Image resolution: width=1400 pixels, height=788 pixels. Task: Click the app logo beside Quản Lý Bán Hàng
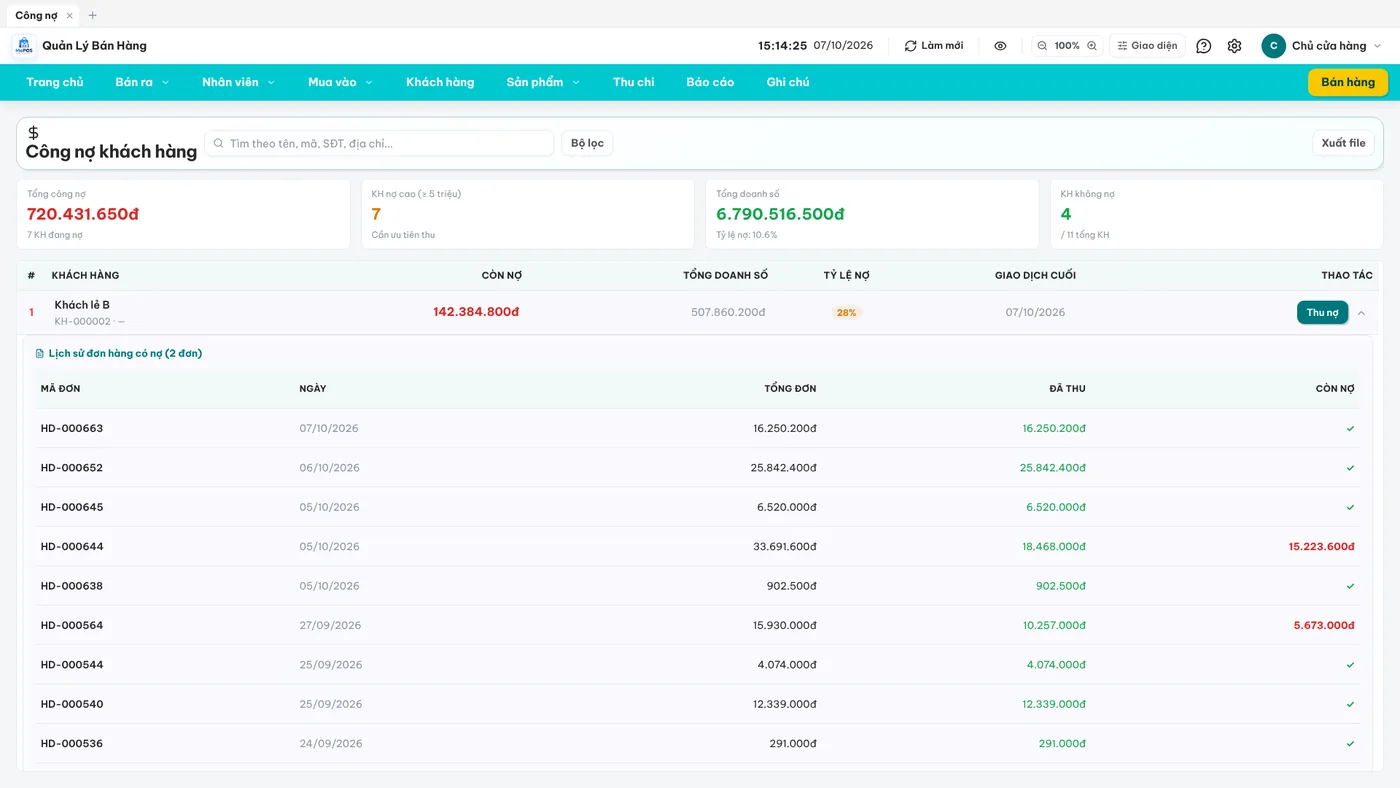[x=24, y=46]
